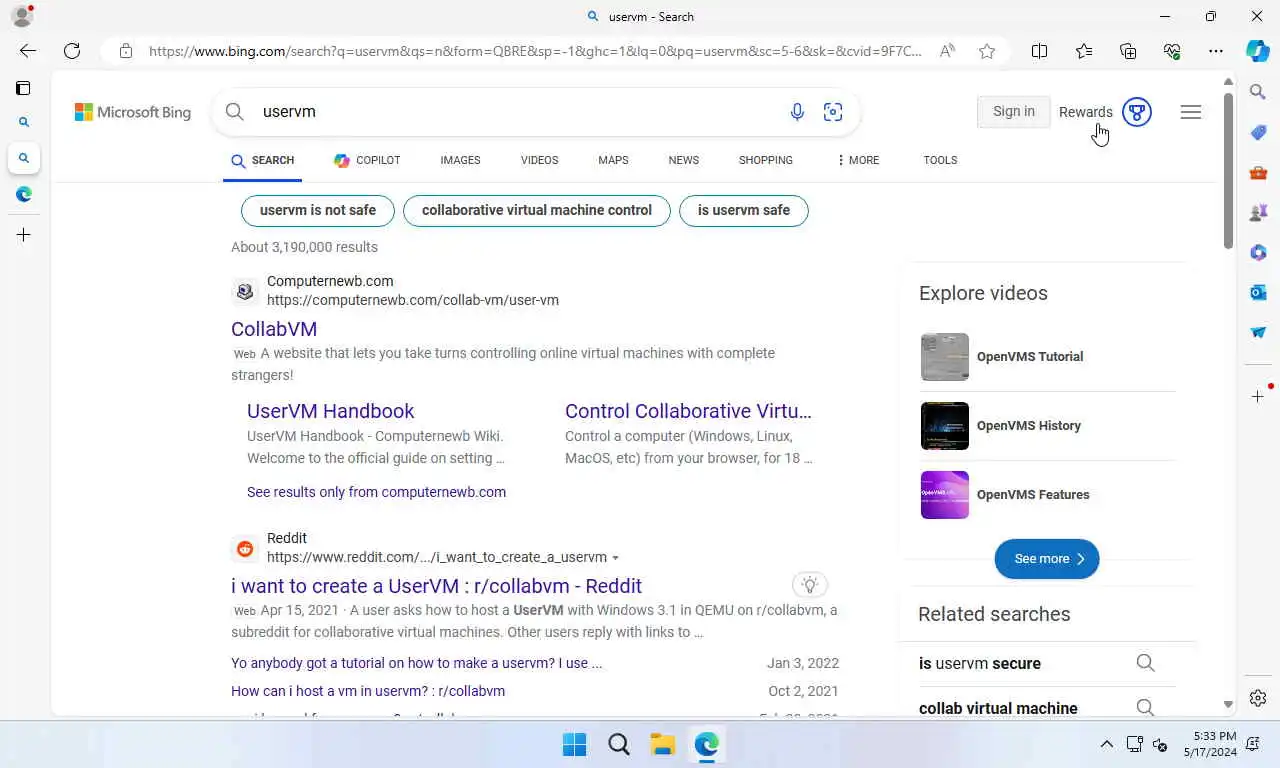Expand Reddit result URL dropdown arrow

point(616,558)
